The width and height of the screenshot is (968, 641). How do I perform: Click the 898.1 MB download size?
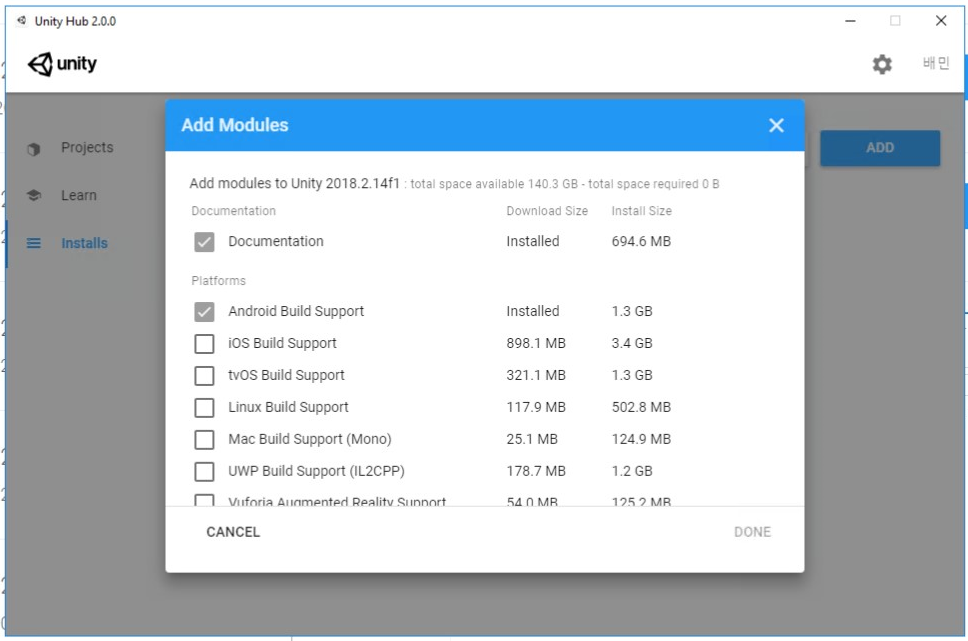(536, 343)
